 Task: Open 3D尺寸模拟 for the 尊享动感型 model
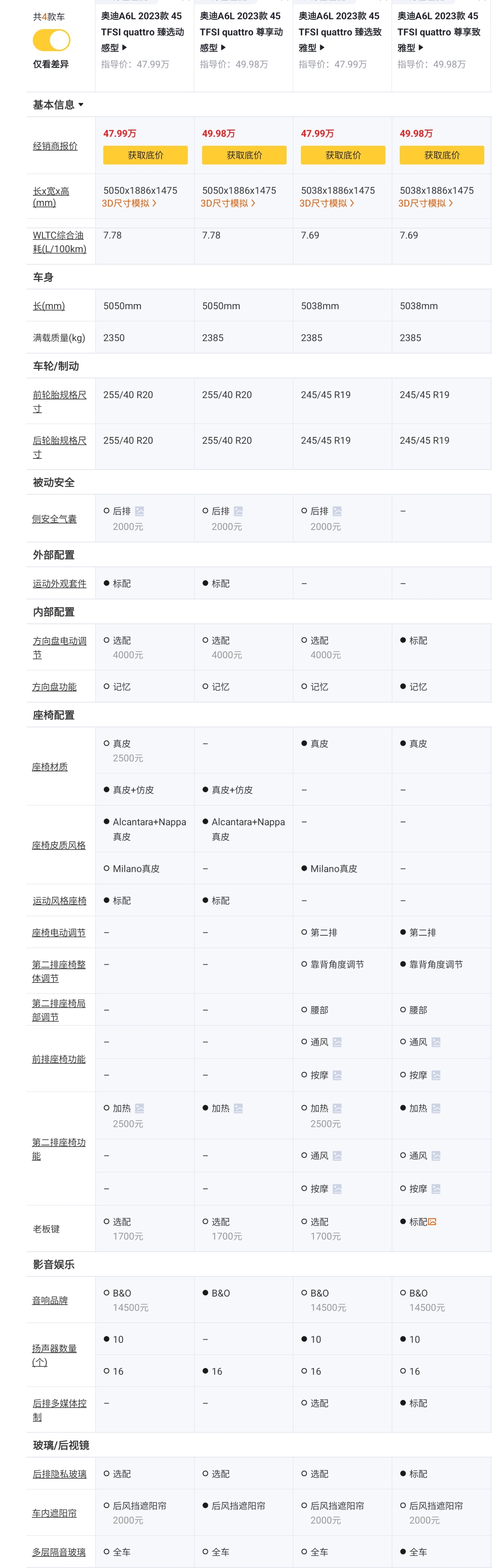(x=228, y=203)
